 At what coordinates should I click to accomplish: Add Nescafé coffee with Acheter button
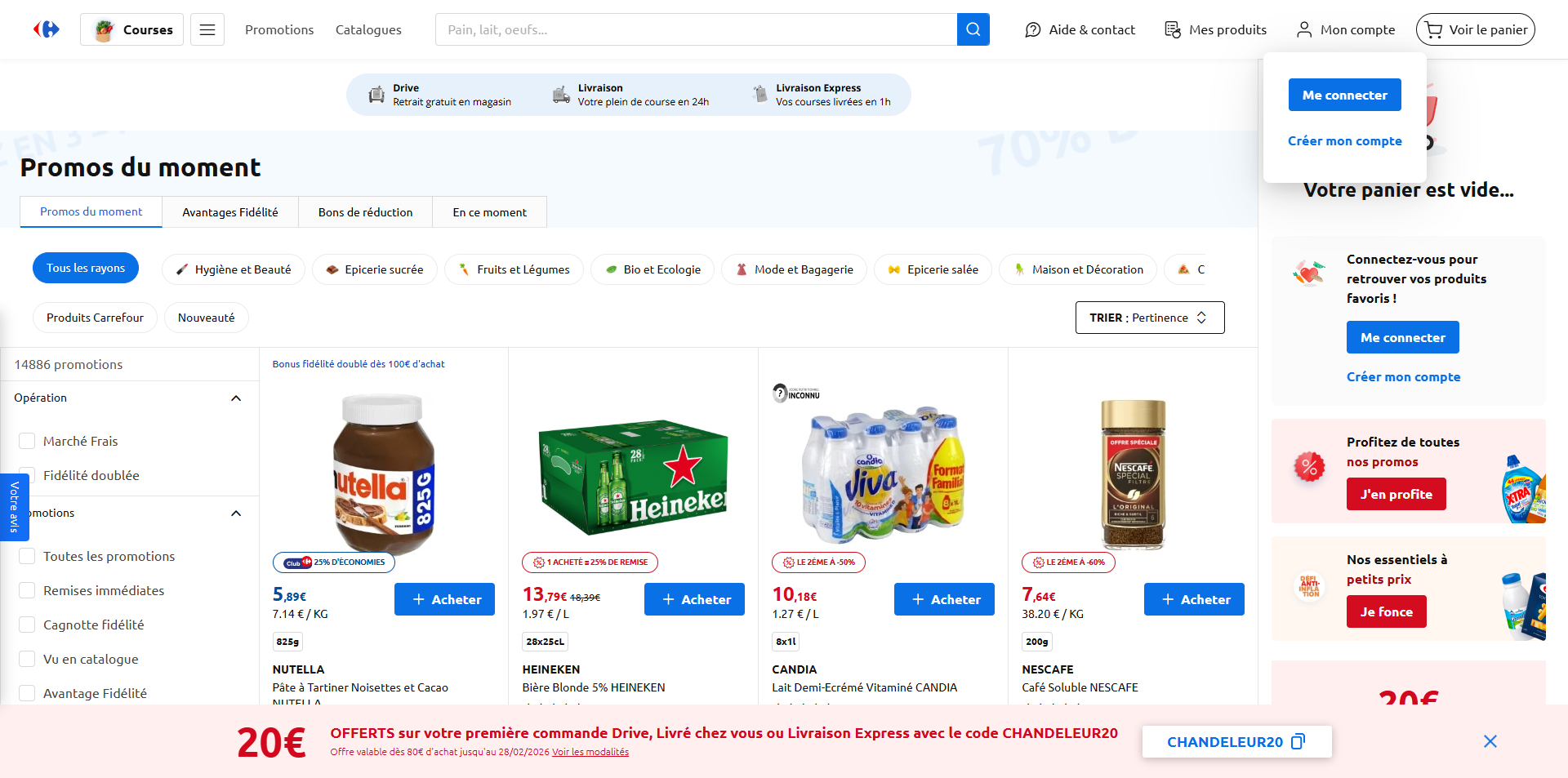(x=1194, y=599)
